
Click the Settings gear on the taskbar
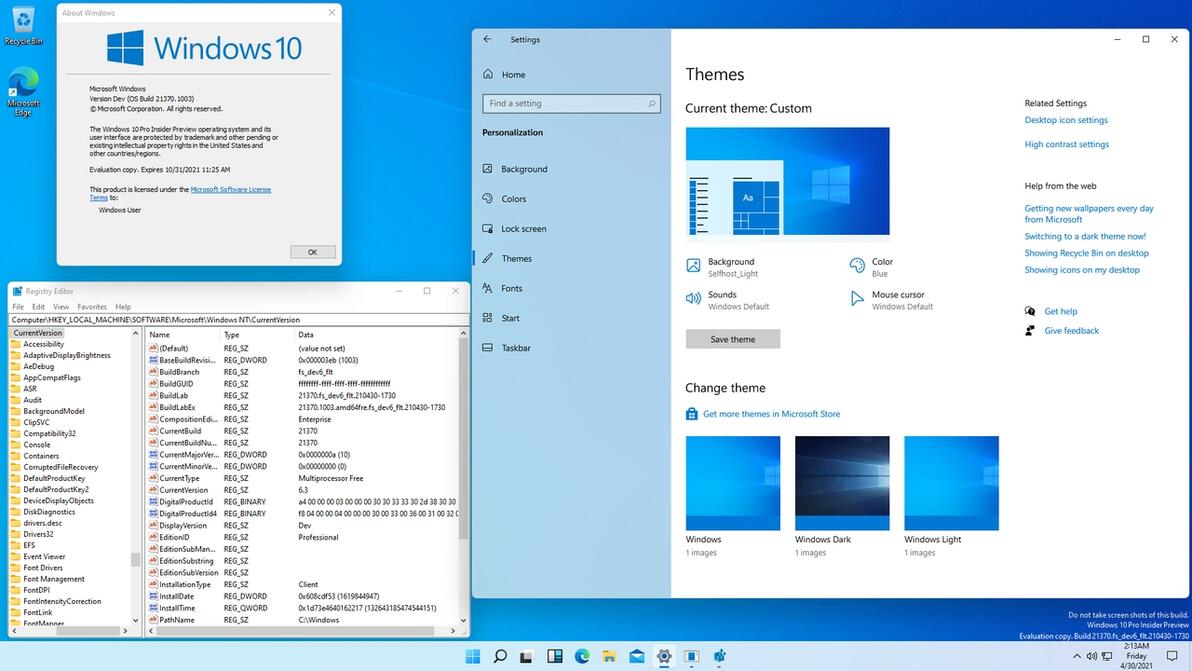[x=664, y=657]
